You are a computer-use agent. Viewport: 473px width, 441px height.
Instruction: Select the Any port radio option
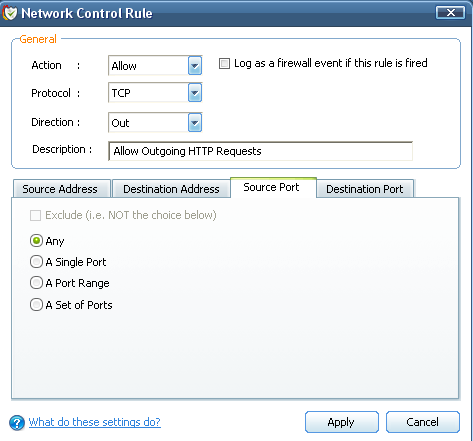[x=36, y=241]
